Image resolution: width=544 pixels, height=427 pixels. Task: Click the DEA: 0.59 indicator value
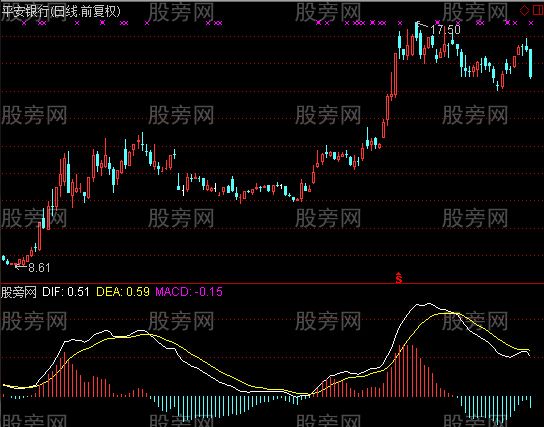coord(123,291)
